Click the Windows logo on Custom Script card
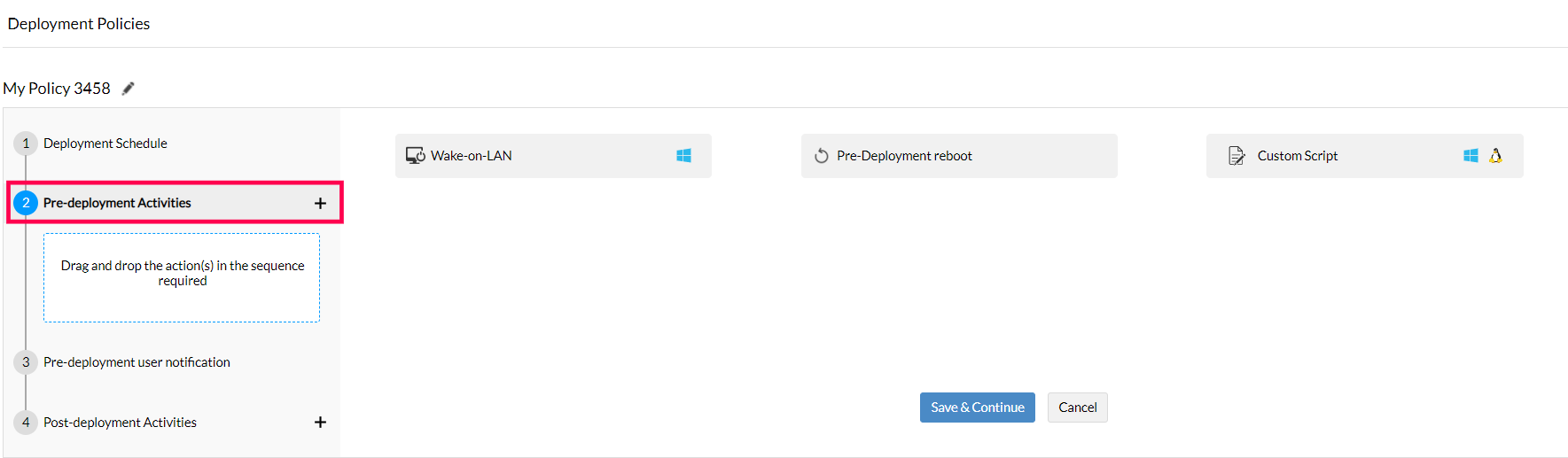 coord(1470,156)
